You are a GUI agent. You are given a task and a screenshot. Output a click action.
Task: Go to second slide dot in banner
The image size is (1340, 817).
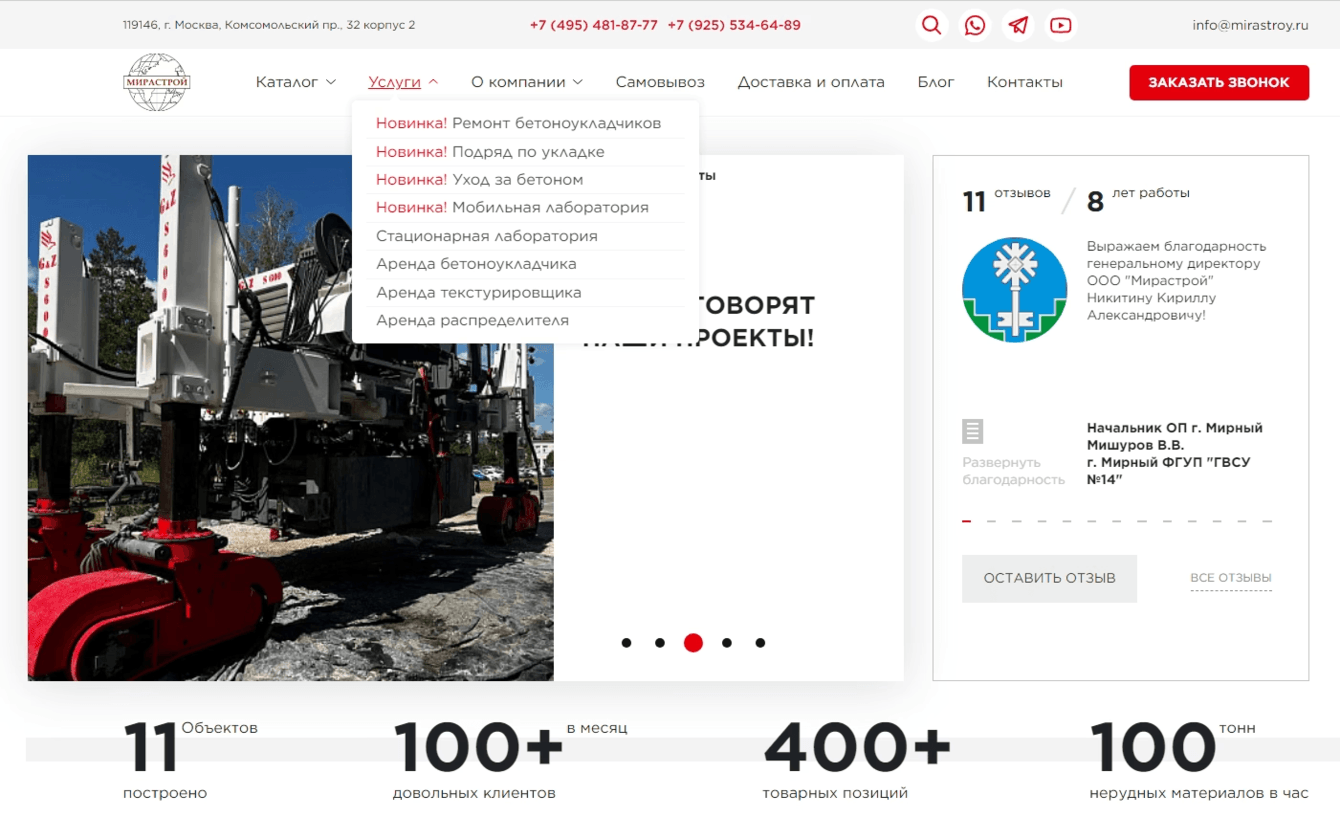660,643
